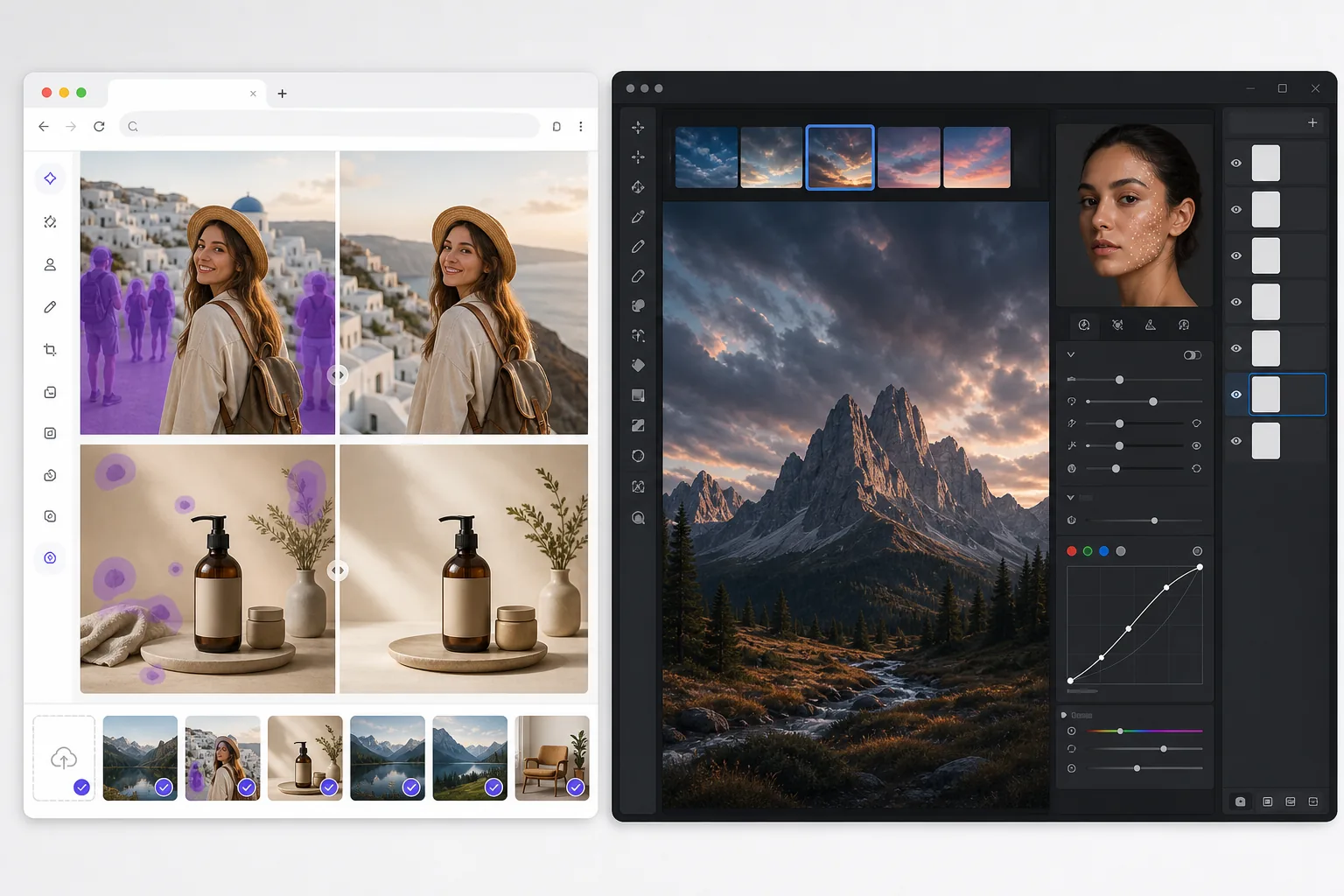Select the magnifier zoom tool in dark toolbar
The height and width of the screenshot is (896, 1344).
tap(638, 518)
